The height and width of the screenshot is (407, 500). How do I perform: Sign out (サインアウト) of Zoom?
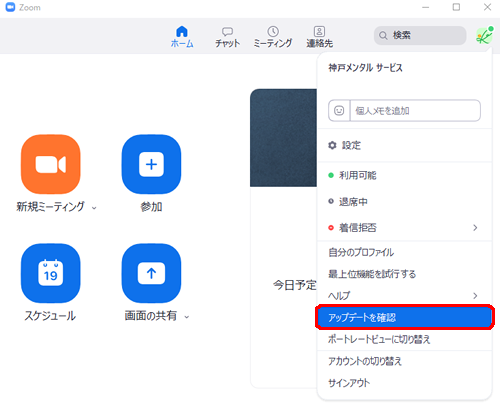404,383
